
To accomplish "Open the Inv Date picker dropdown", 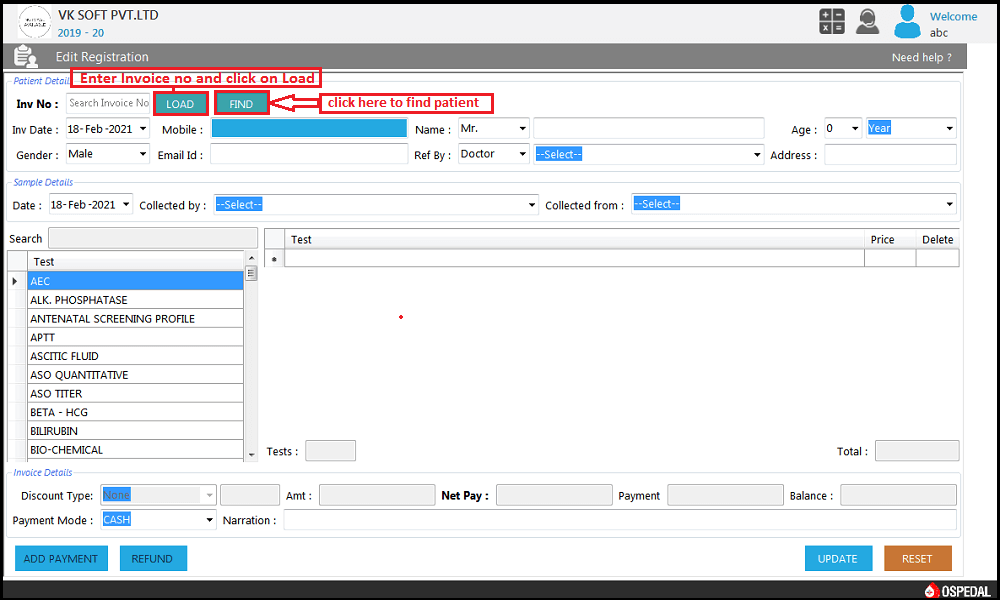I will (x=143, y=129).
